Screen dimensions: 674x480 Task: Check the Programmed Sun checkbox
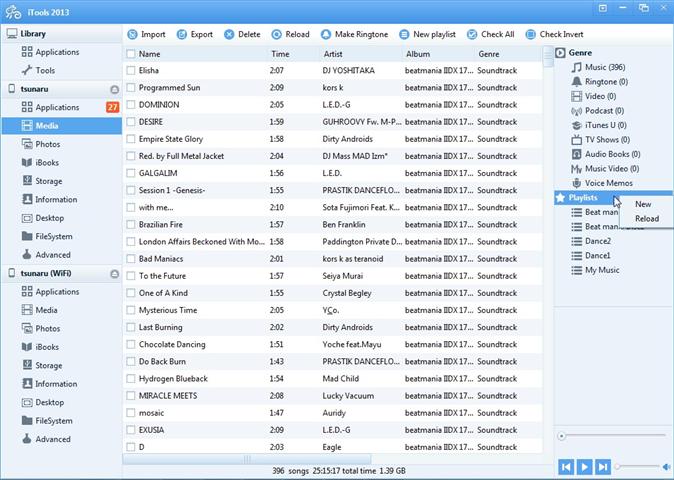tap(131, 88)
